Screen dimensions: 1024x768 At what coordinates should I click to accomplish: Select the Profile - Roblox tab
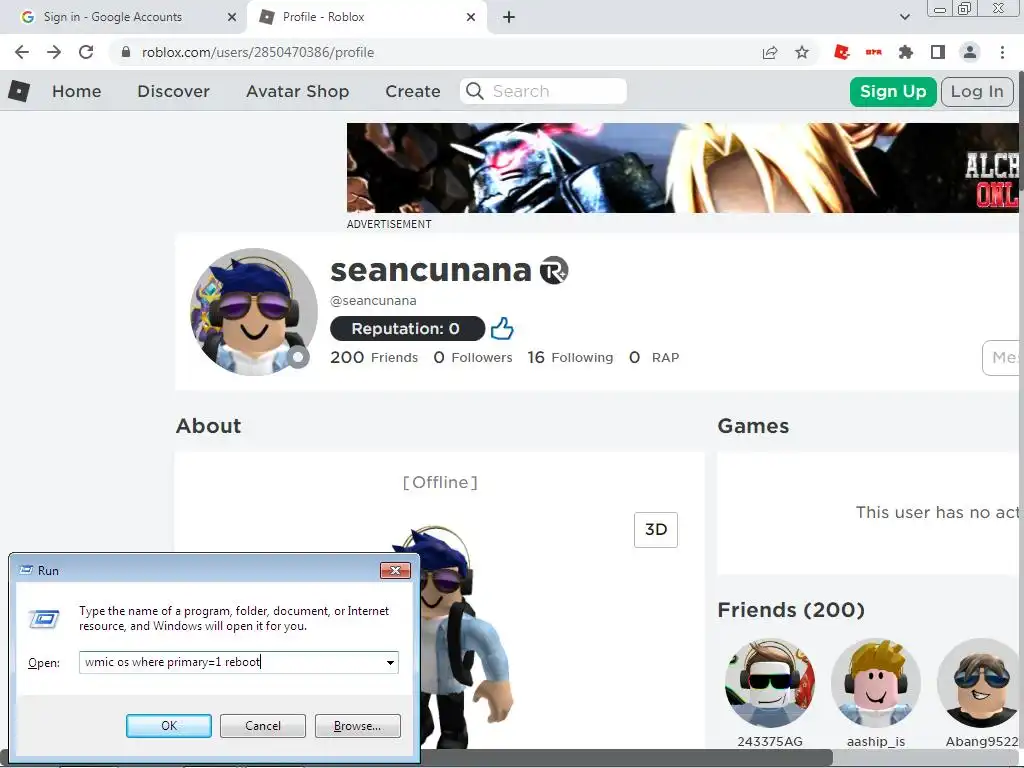coord(366,17)
